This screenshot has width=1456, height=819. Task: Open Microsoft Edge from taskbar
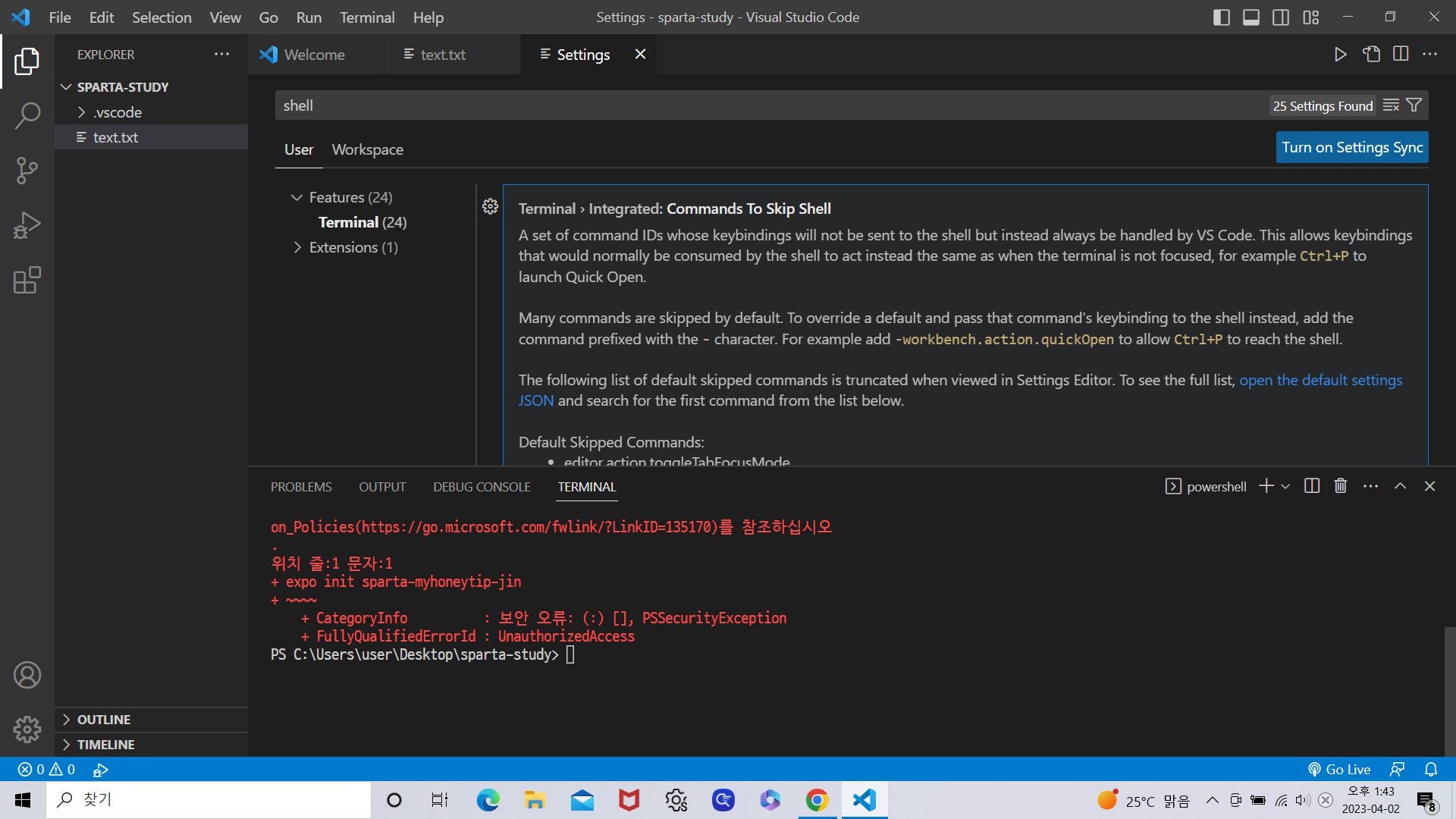[488, 800]
